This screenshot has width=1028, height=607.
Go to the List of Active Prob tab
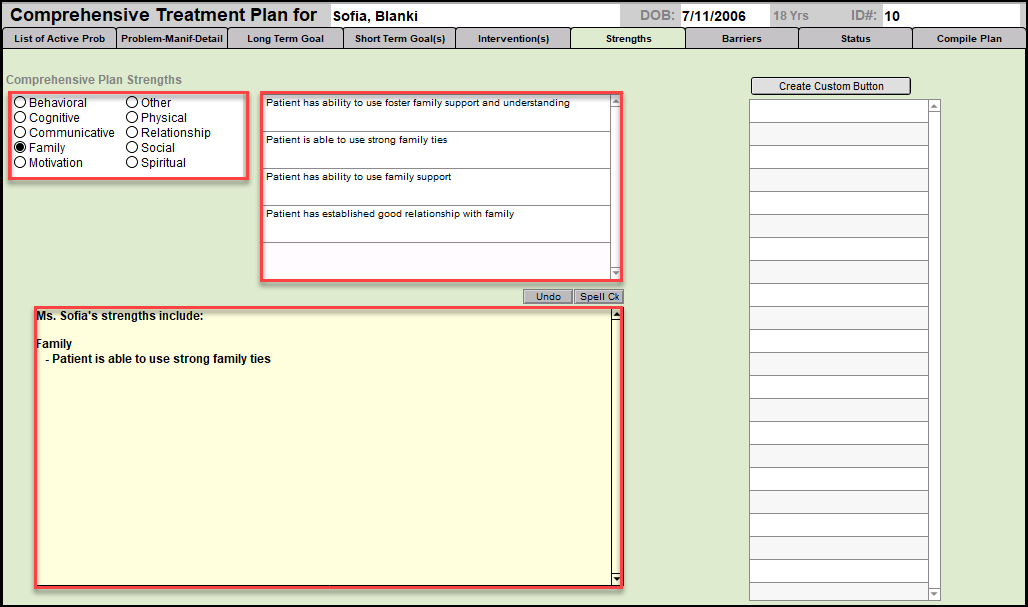pyautogui.click(x=59, y=39)
